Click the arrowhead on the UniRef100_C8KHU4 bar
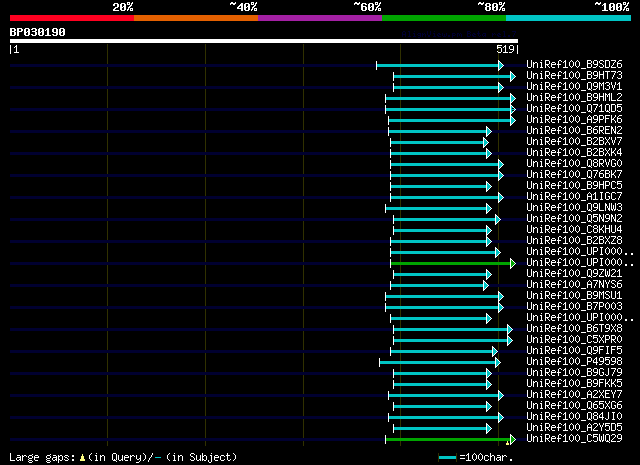 pyautogui.click(x=489, y=231)
